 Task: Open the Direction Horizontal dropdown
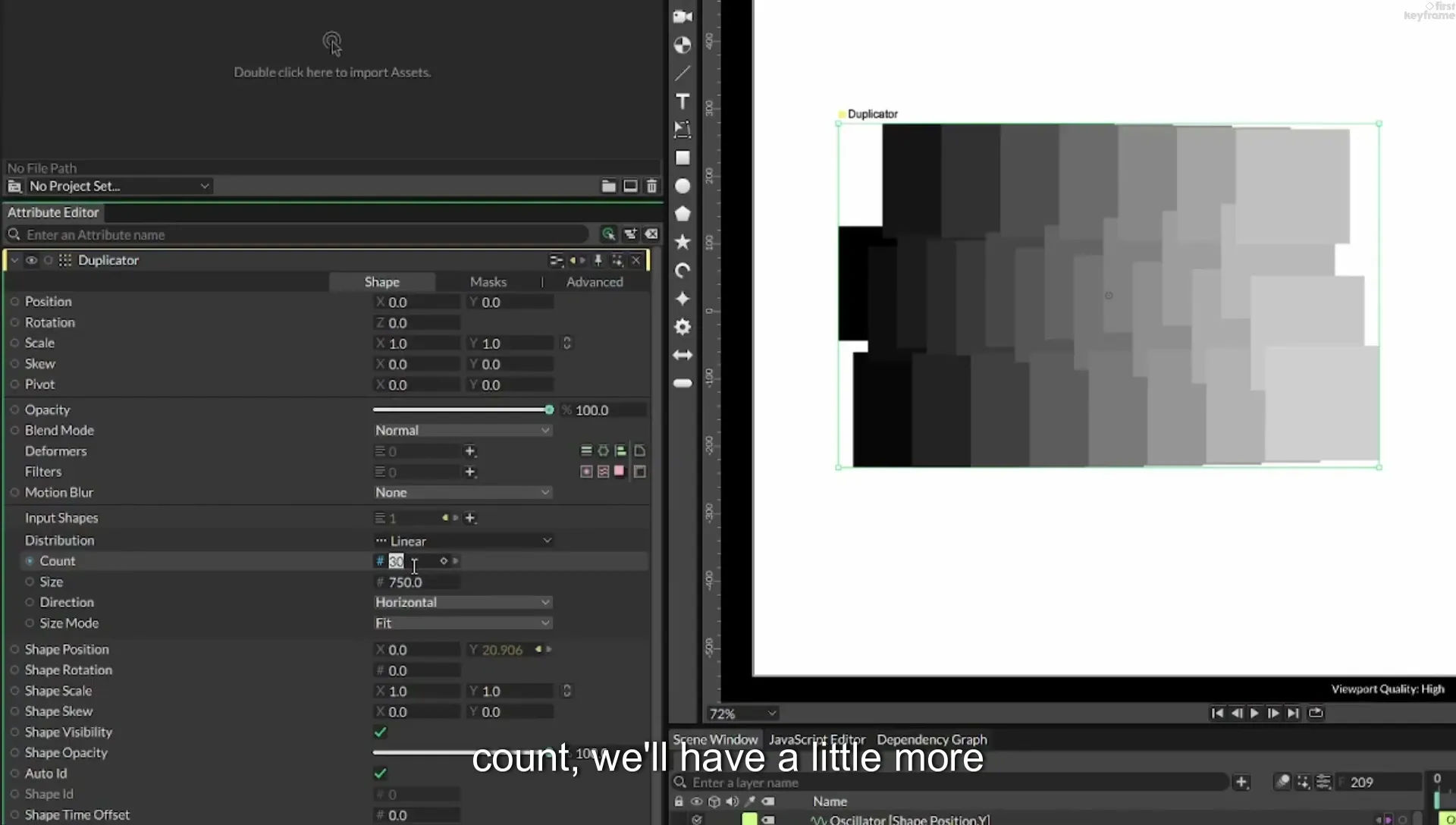[463, 602]
